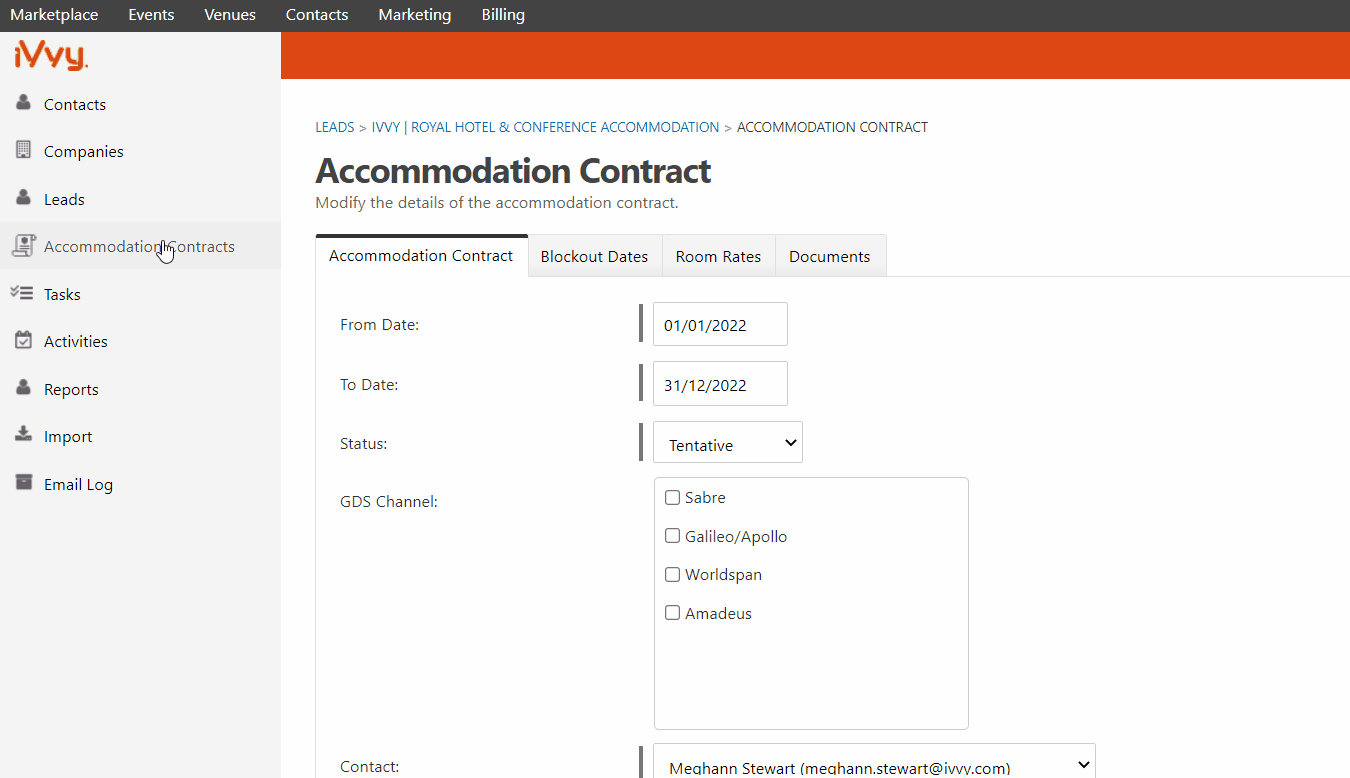The width and height of the screenshot is (1350, 778).
Task: Select the Leads sidebar icon
Action: [24, 198]
